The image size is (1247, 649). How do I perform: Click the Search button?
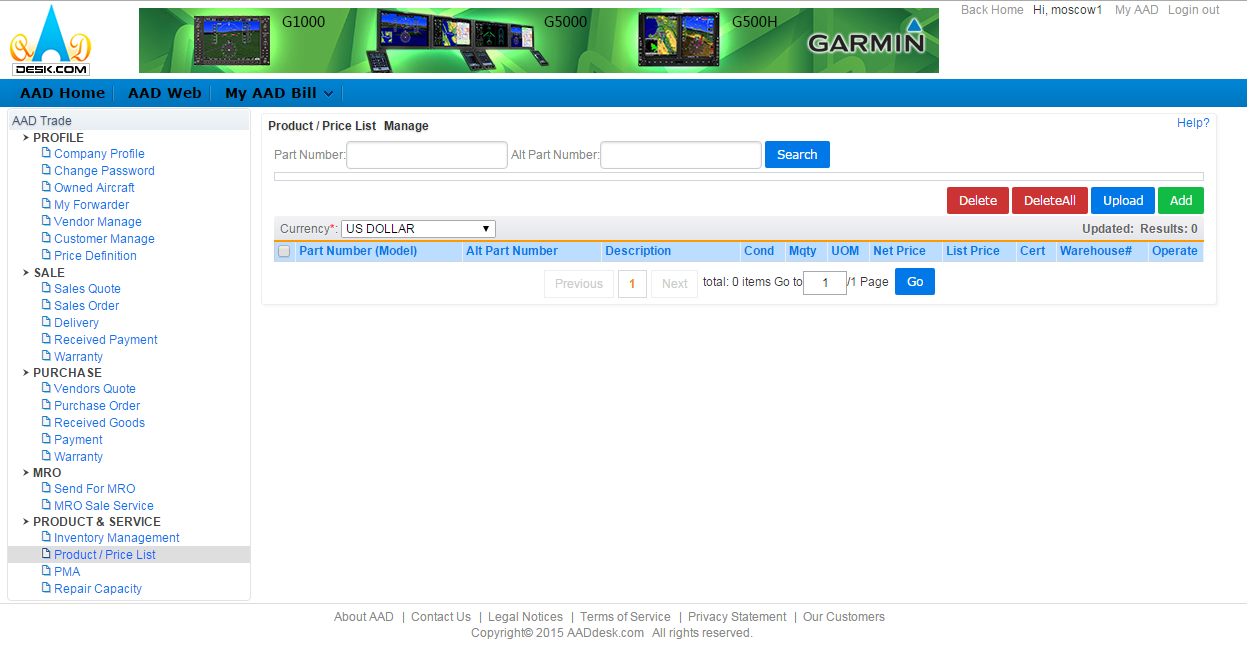797,155
